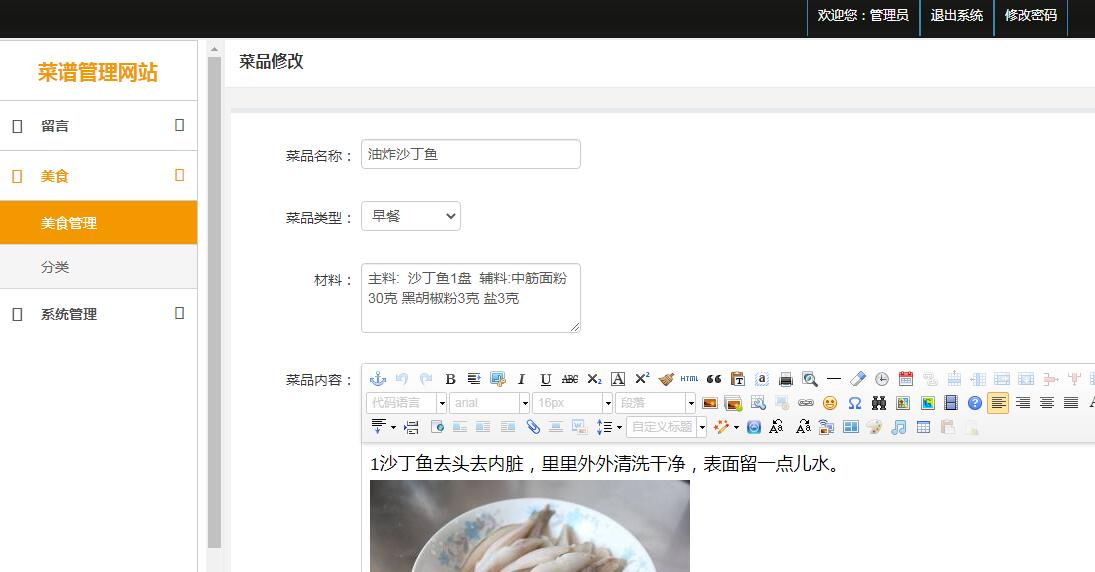Viewport: 1095px width, 572px height.
Task: Click into the 材料 ingredients textarea
Action: tap(471, 298)
